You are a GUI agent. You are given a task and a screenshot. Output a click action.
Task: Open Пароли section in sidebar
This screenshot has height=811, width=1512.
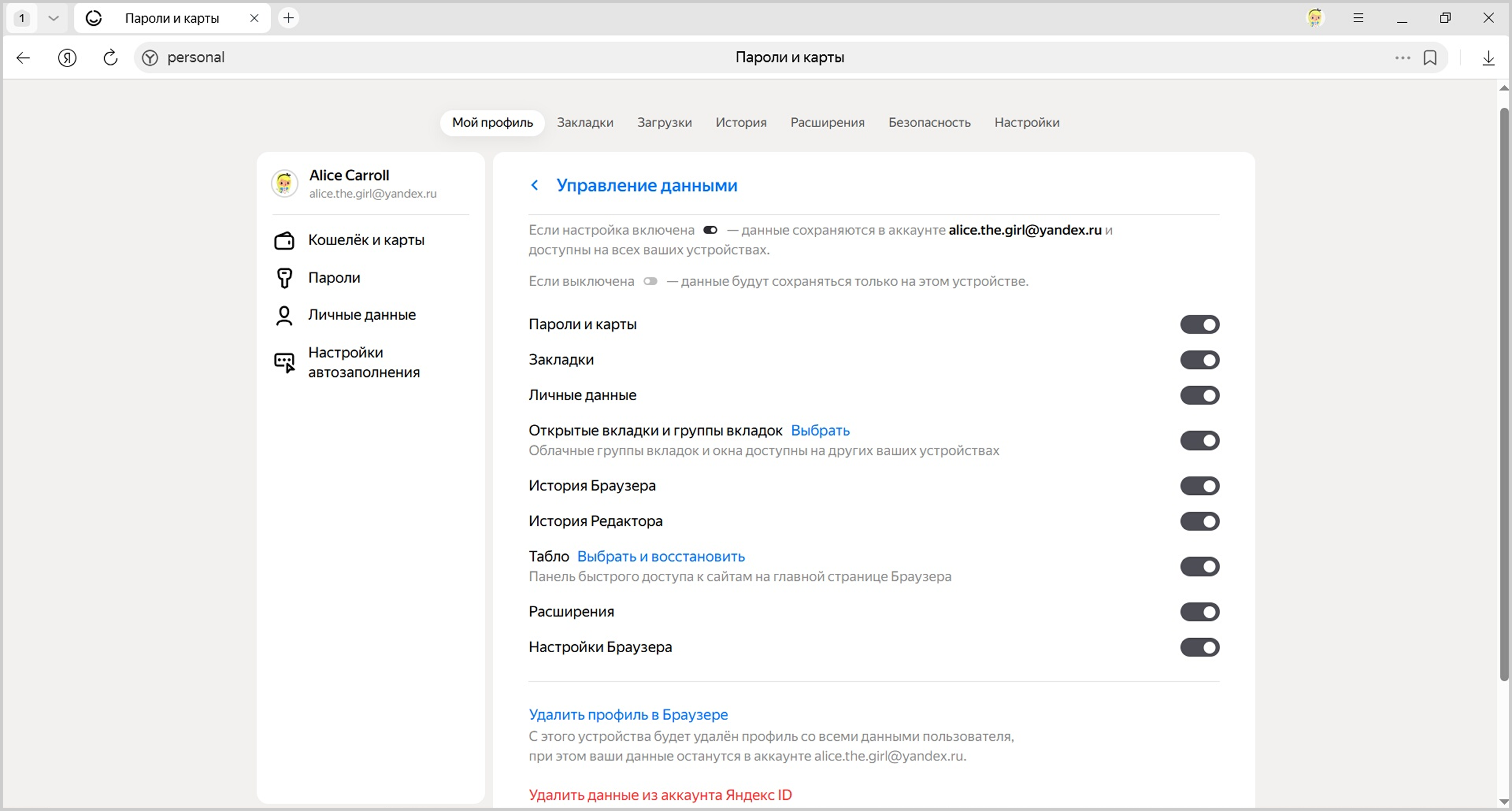pyautogui.click(x=334, y=277)
